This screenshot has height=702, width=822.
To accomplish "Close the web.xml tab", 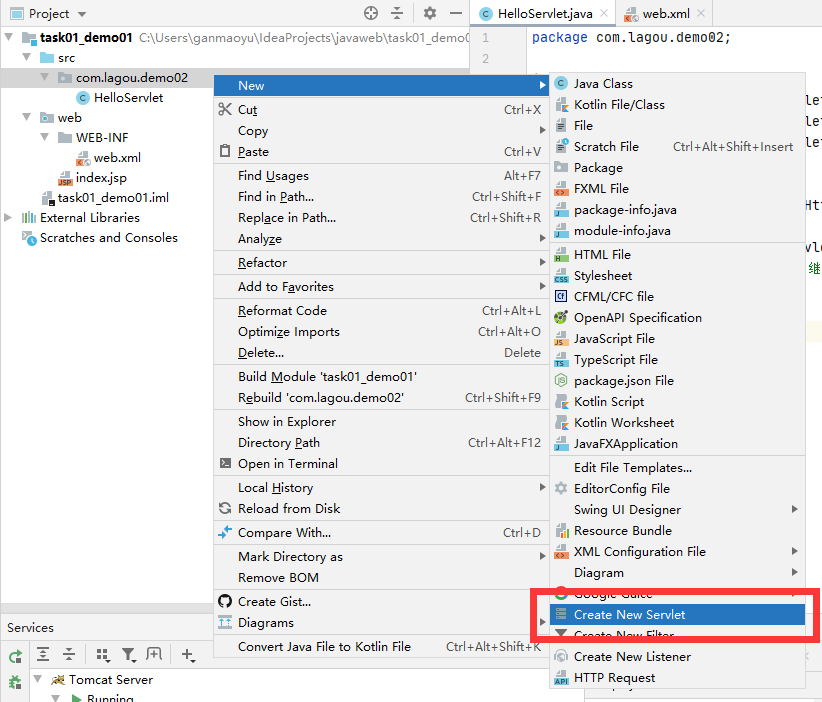I will 701,14.
